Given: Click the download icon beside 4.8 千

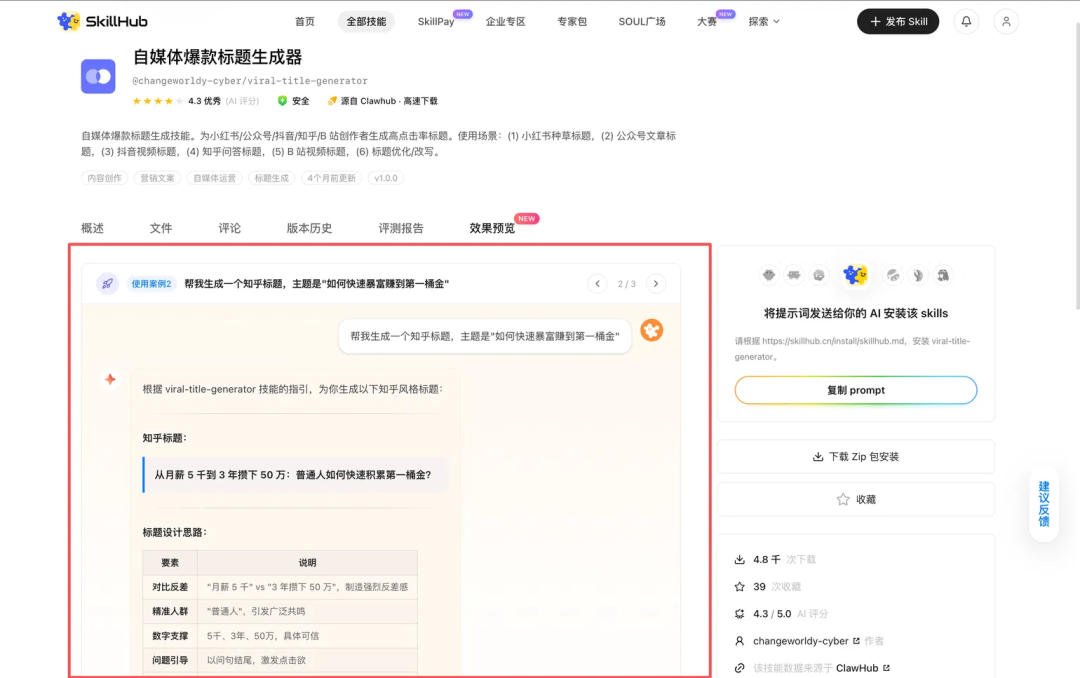Looking at the screenshot, I should [x=740, y=559].
